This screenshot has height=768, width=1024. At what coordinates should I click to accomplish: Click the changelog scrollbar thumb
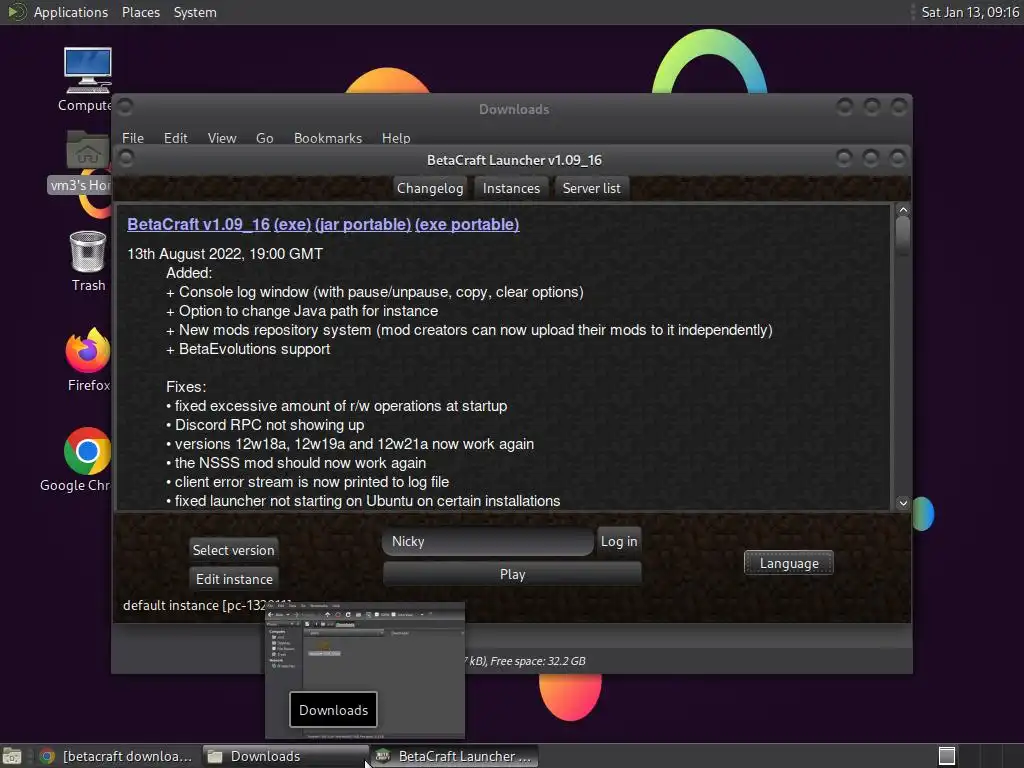coord(903,235)
